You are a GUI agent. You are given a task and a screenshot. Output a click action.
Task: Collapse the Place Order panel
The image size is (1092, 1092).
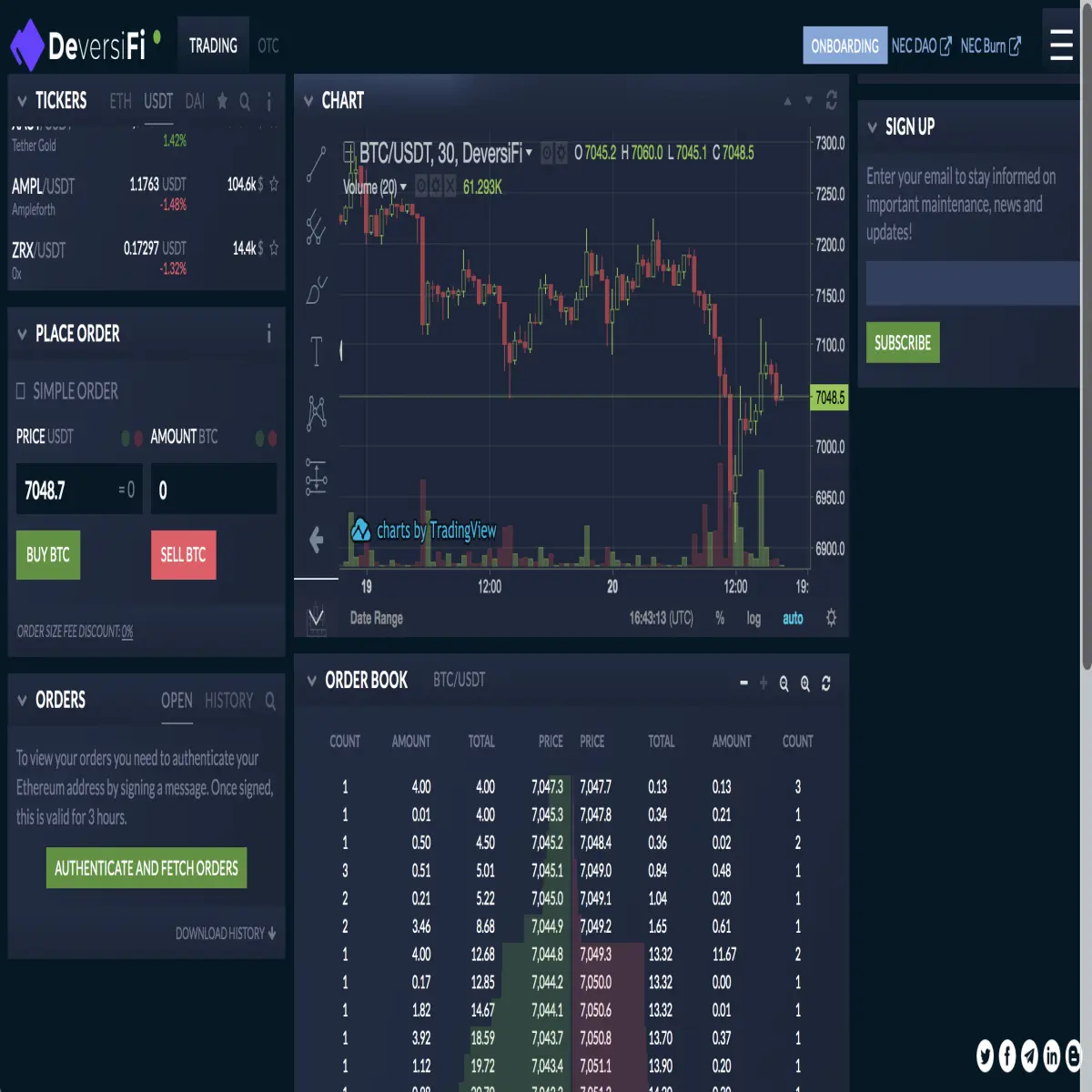22,334
